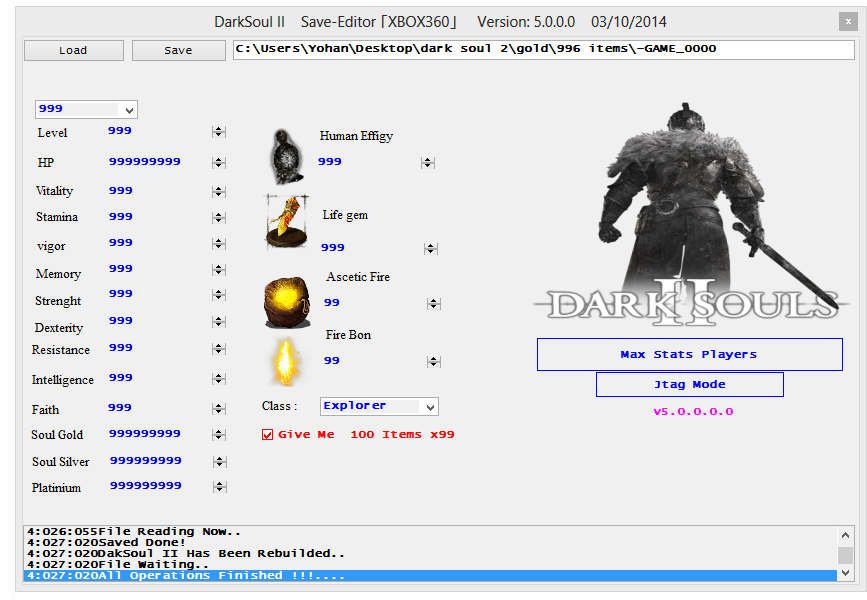The width and height of the screenshot is (867, 600).
Task: Click the Level value spinner arrows
Action: point(218,132)
